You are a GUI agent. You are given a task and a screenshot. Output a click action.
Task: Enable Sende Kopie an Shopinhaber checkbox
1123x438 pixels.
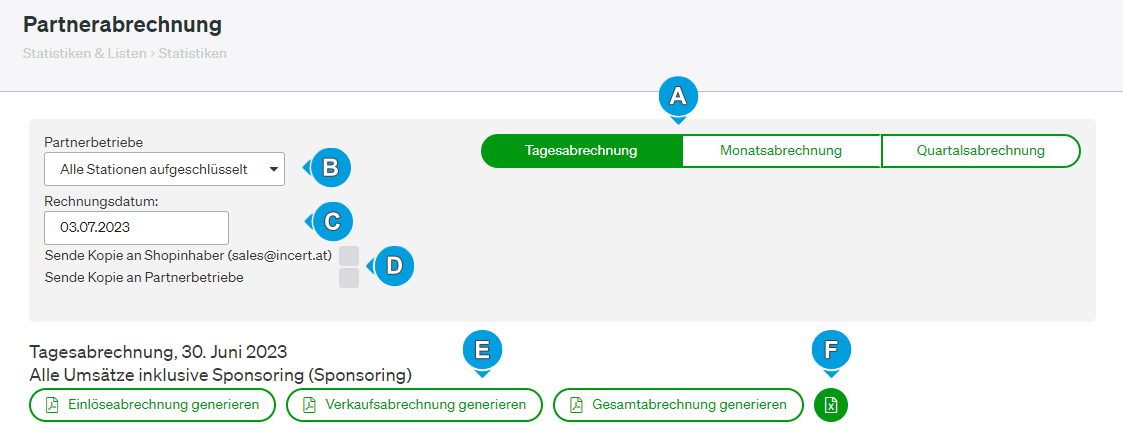[349, 256]
